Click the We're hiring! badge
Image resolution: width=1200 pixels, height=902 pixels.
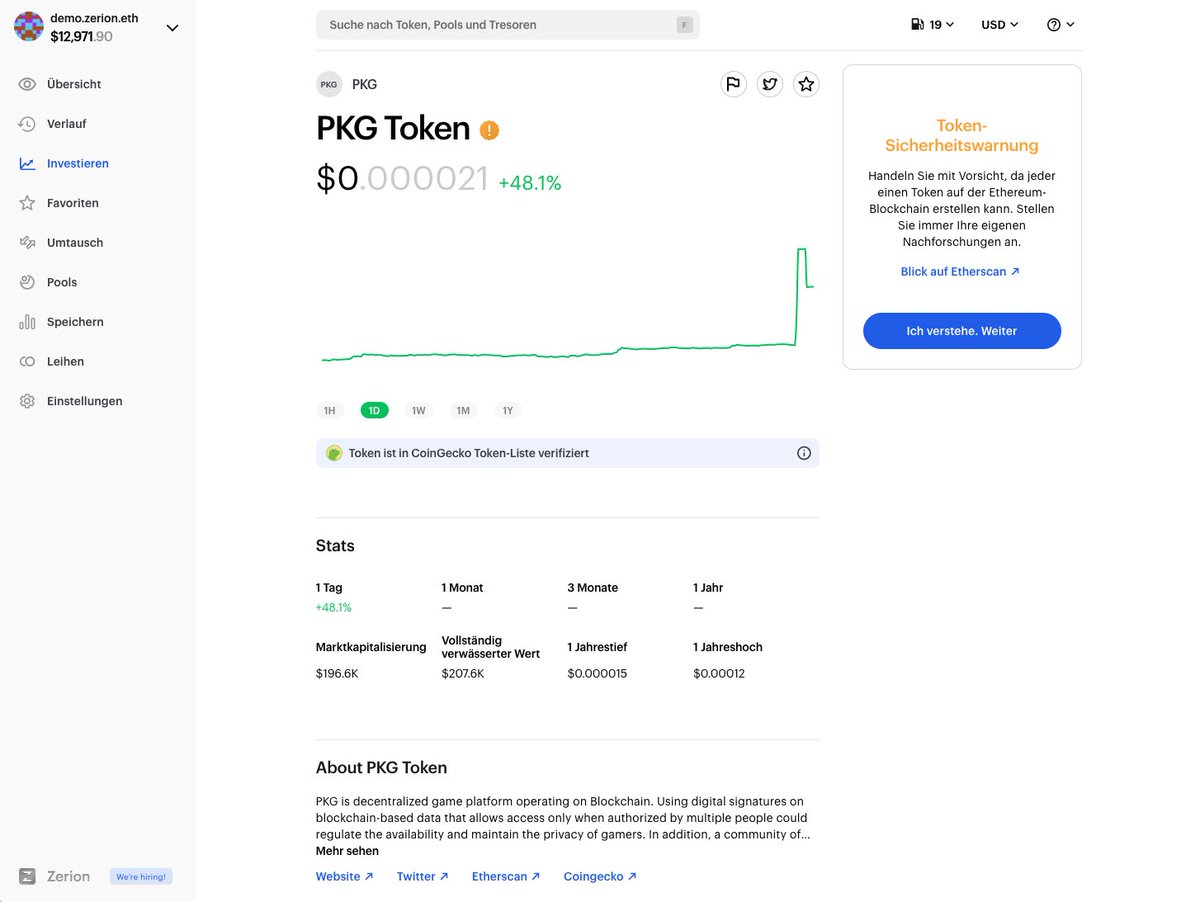tap(141, 876)
